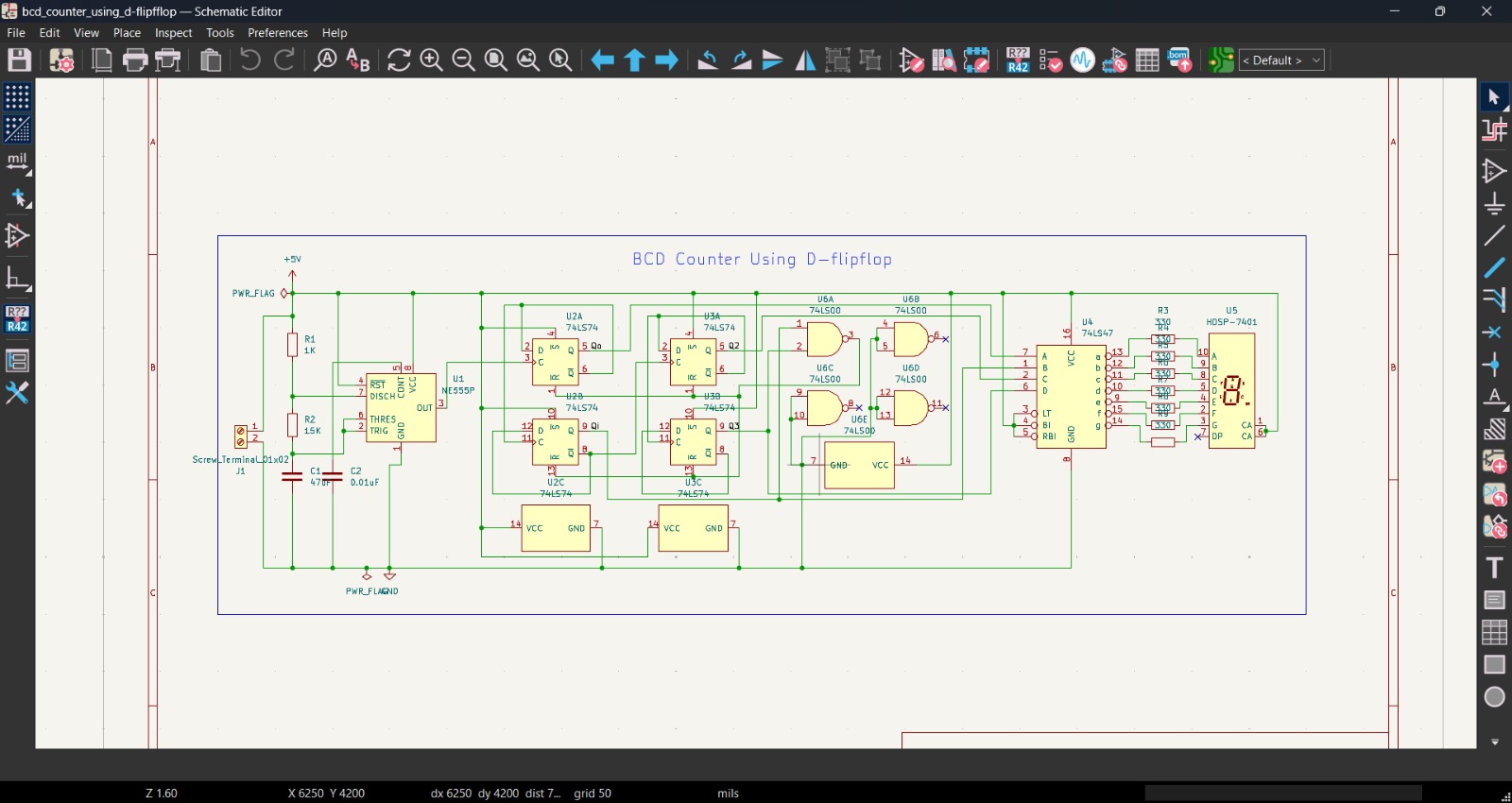Select the Add Junction tool
Screen dimensions: 1512x803
point(1494,365)
